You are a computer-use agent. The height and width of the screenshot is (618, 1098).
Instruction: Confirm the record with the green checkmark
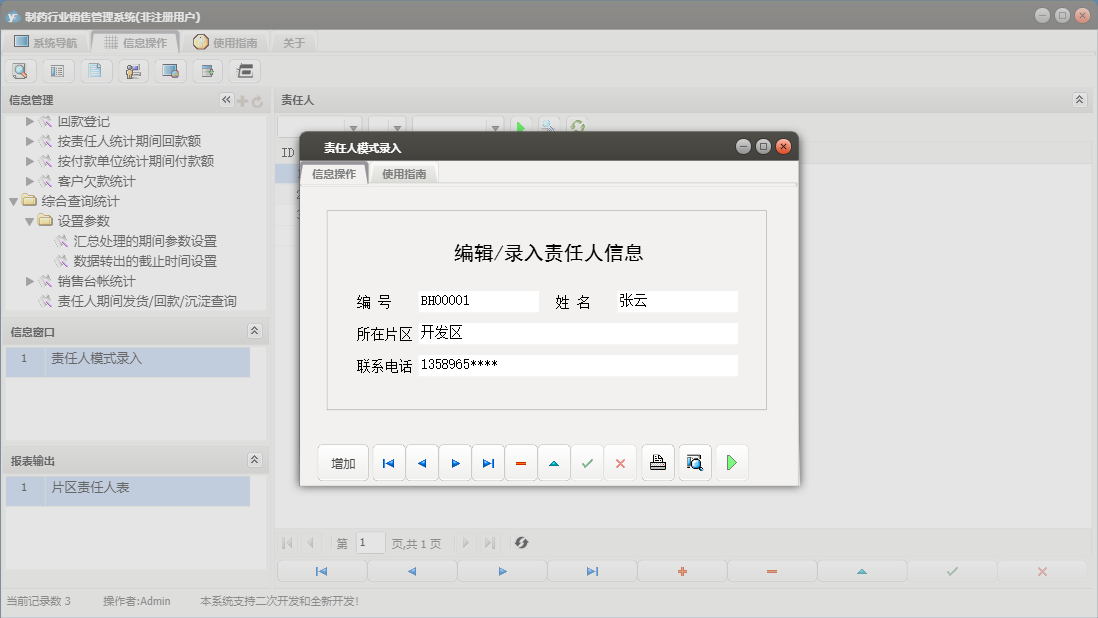[x=587, y=462]
